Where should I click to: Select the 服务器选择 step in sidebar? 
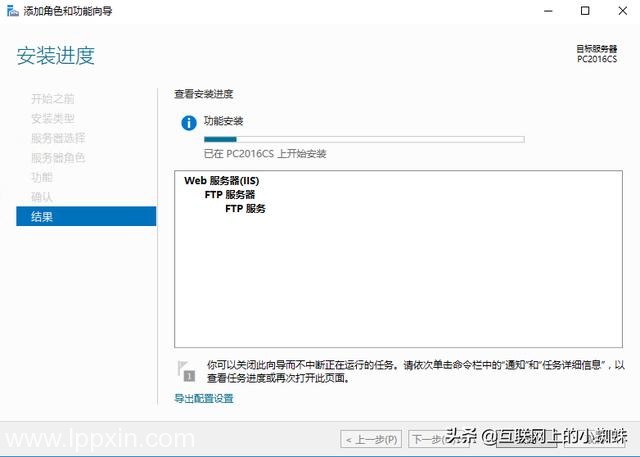(x=58, y=138)
